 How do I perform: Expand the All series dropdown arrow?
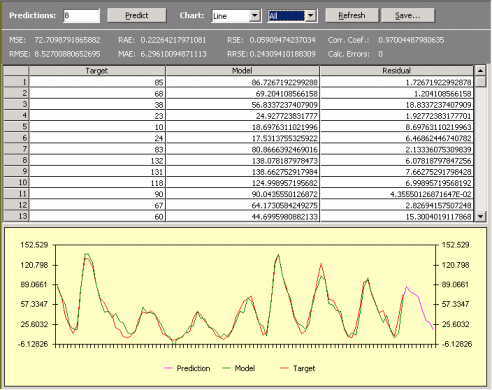(x=311, y=16)
